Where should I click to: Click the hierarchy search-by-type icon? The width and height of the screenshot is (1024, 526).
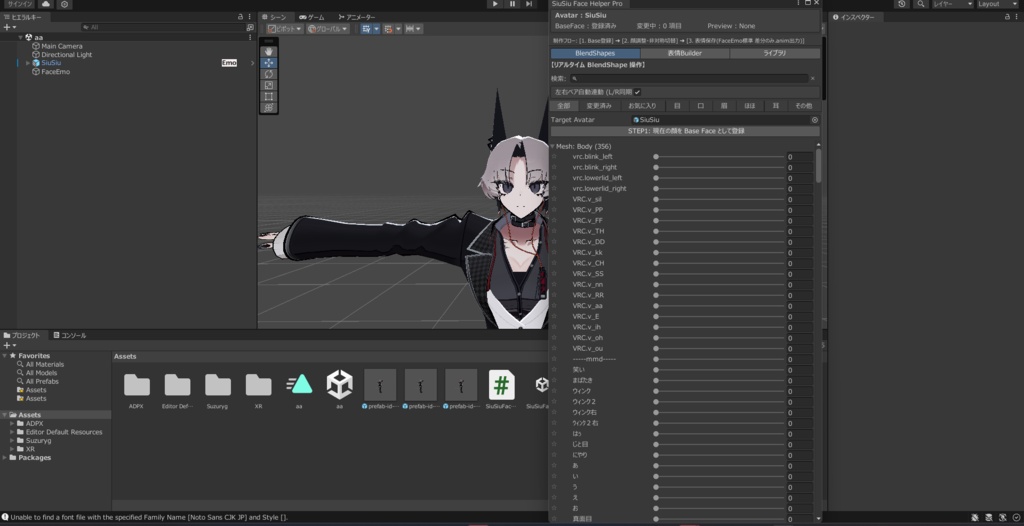pyautogui.click(x=249, y=27)
